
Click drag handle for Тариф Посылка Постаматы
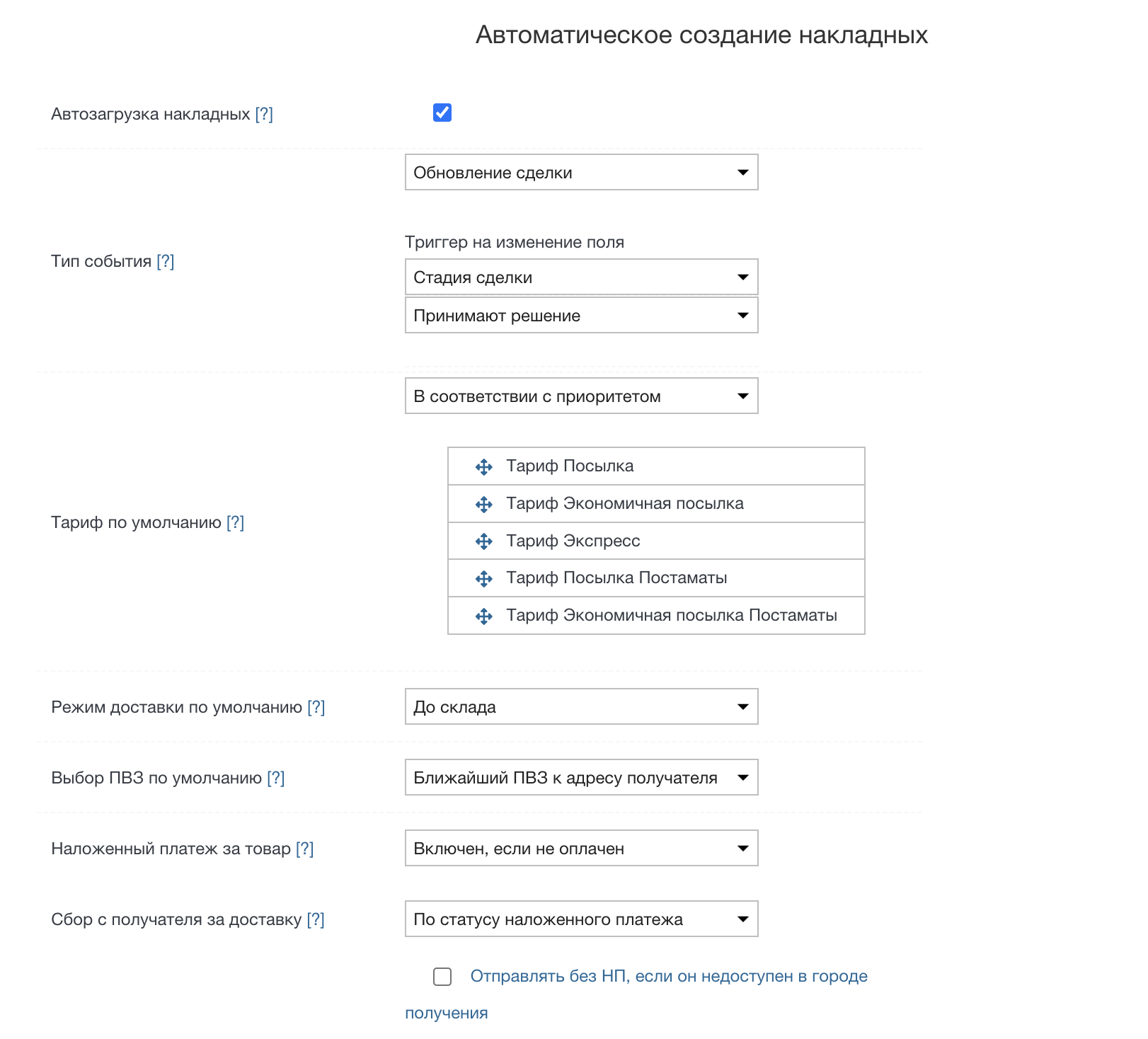(x=484, y=579)
